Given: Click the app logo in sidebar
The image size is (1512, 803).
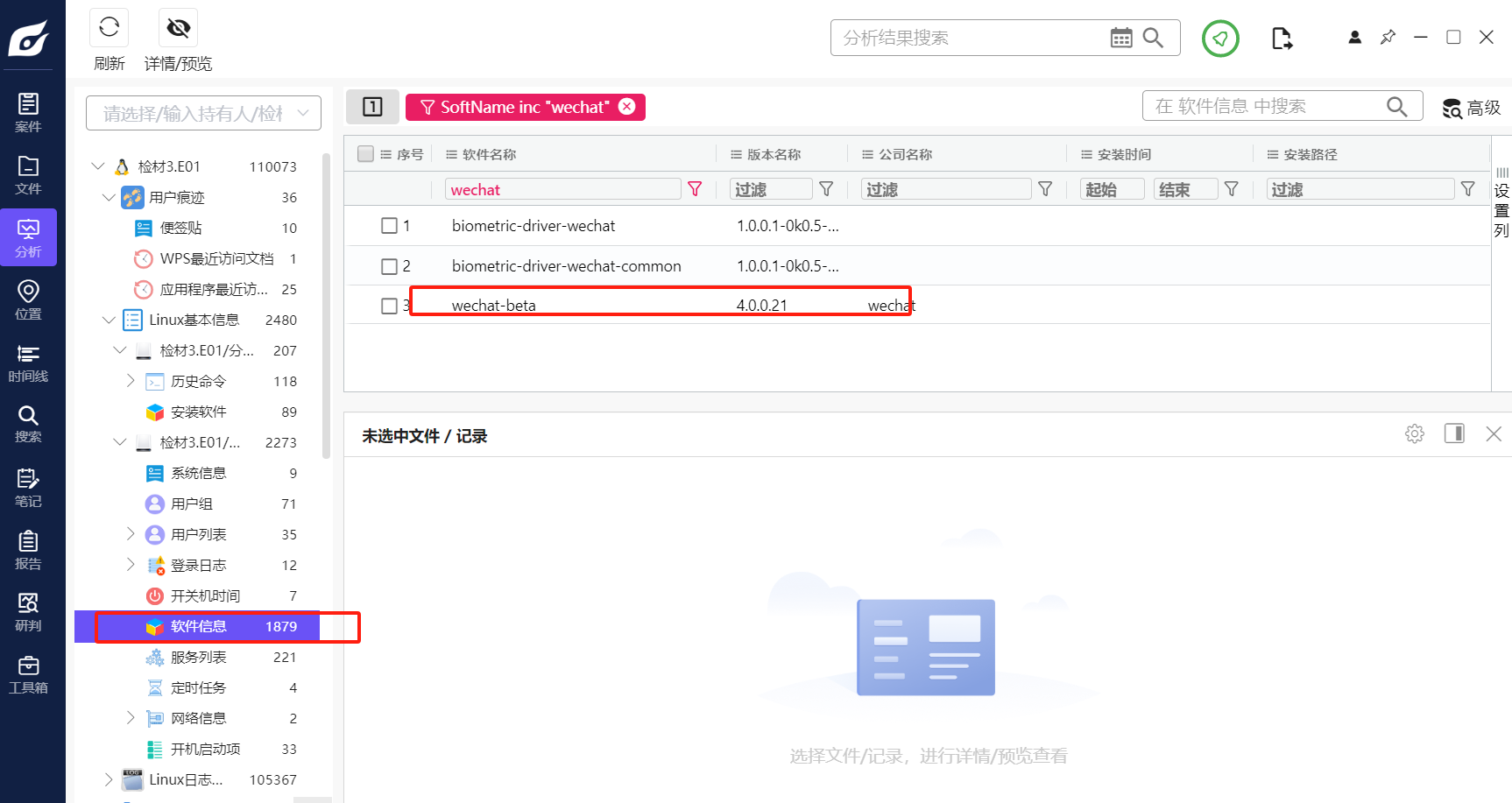Looking at the screenshot, I should (29, 39).
